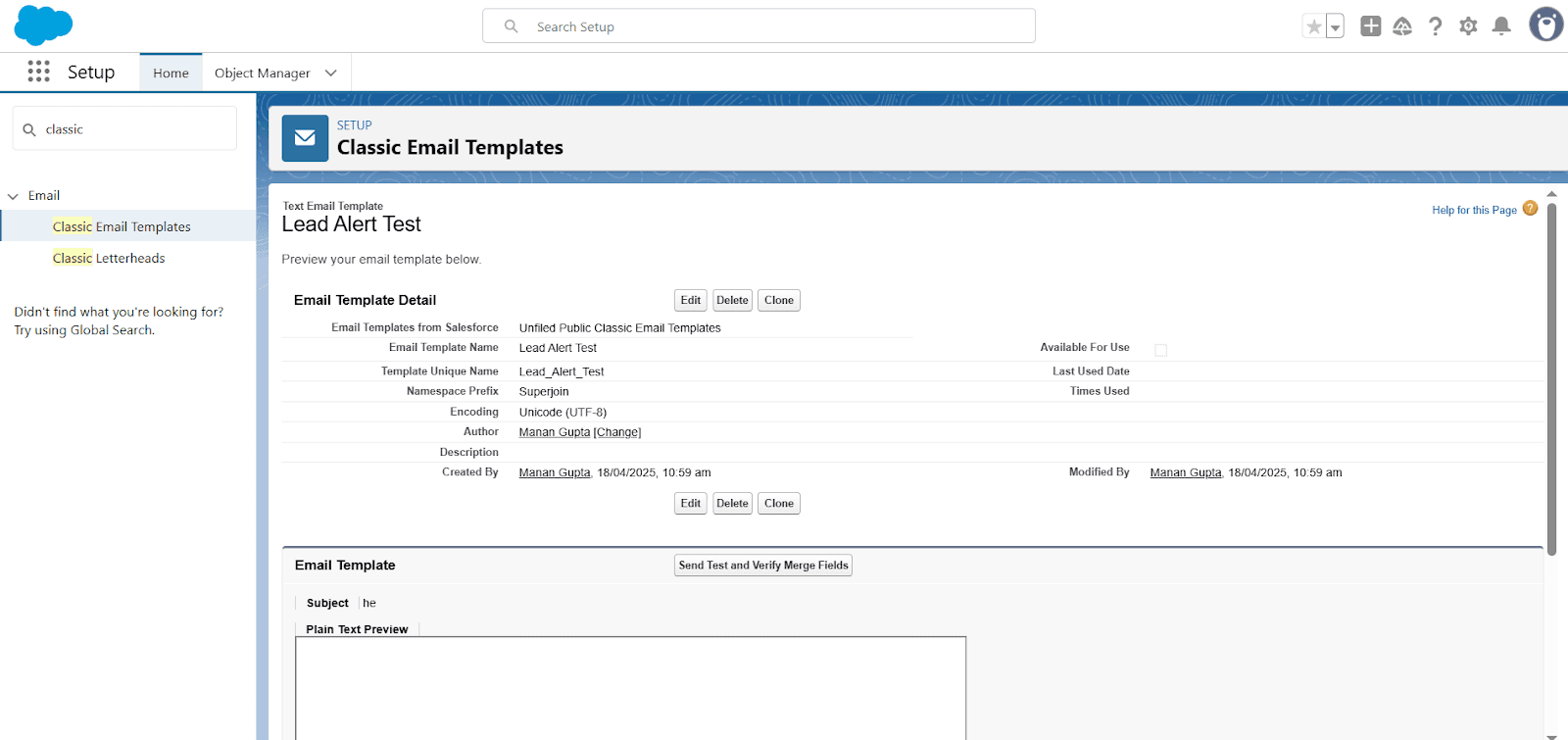Image resolution: width=1568 pixels, height=740 pixels.
Task: Click the Quick Find box containing classic
Action: pos(124,128)
